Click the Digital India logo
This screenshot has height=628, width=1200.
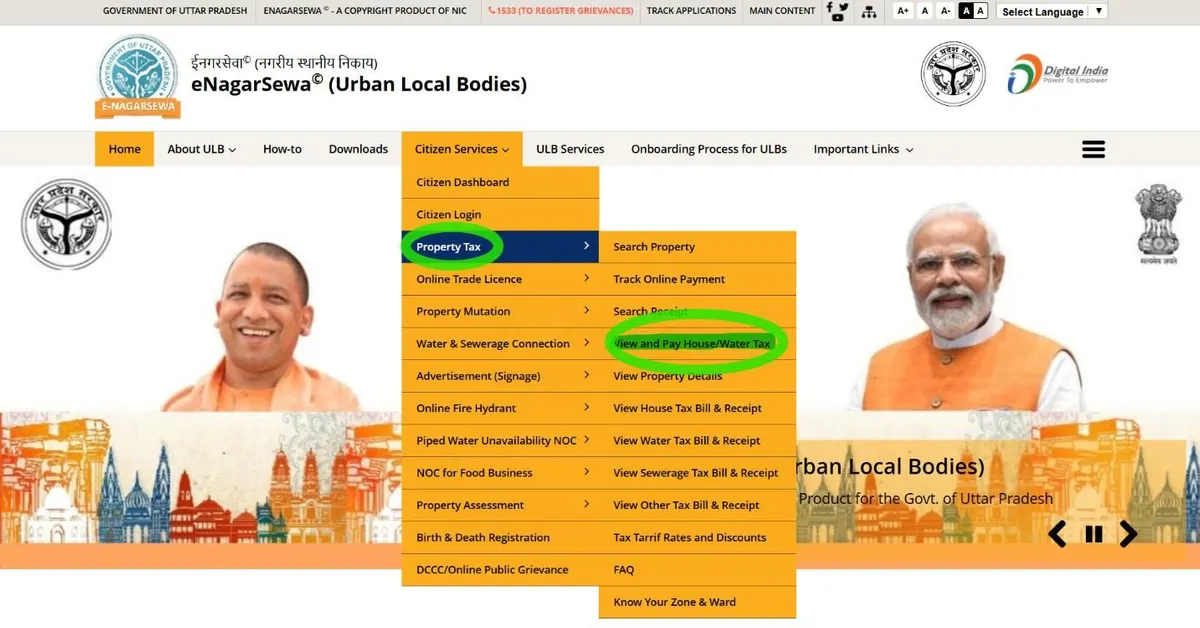coord(1057,74)
